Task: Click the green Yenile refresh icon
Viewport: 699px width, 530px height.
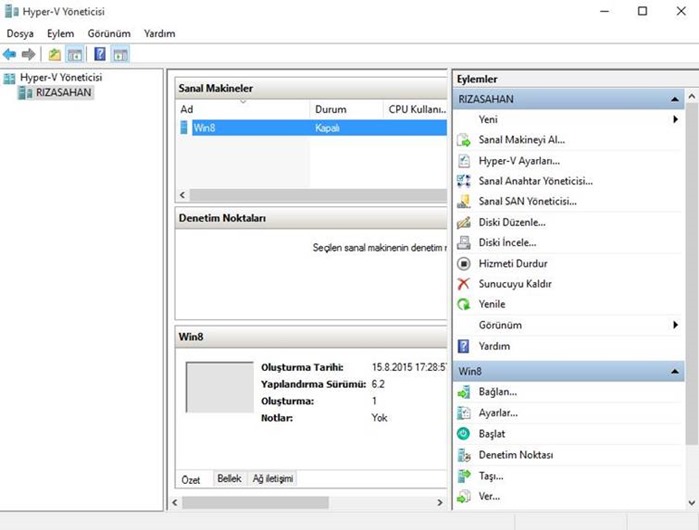Action: (464, 304)
